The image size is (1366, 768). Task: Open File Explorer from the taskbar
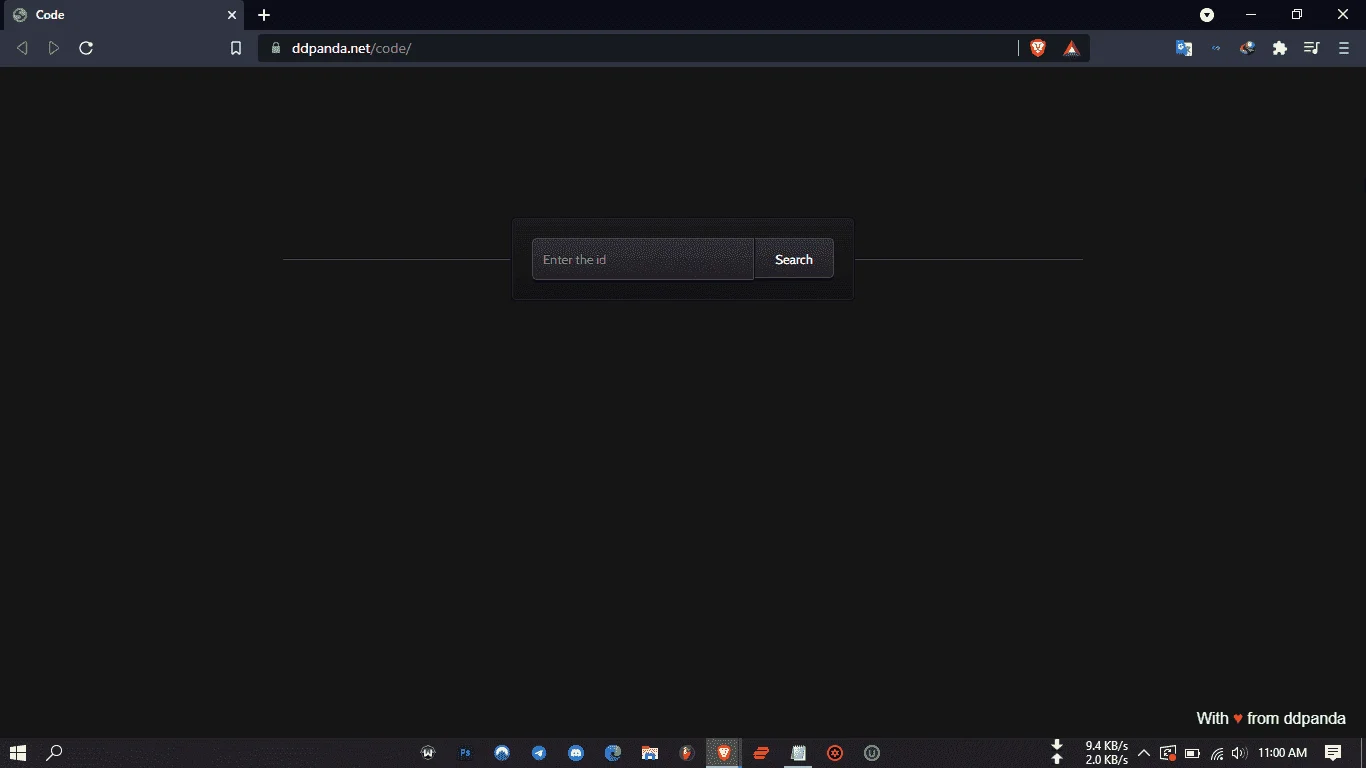click(650, 753)
